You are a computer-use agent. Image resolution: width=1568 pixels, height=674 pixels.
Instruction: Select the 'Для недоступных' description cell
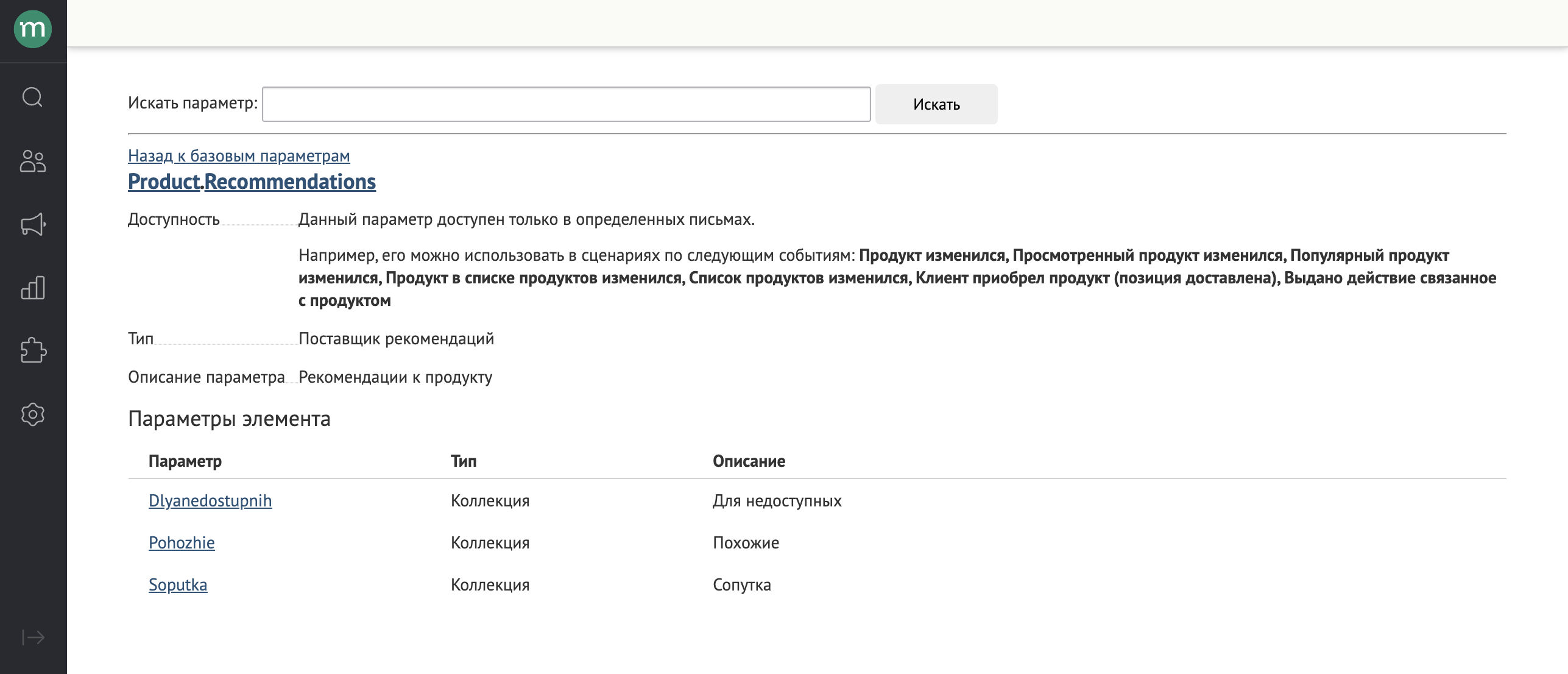[x=777, y=501]
